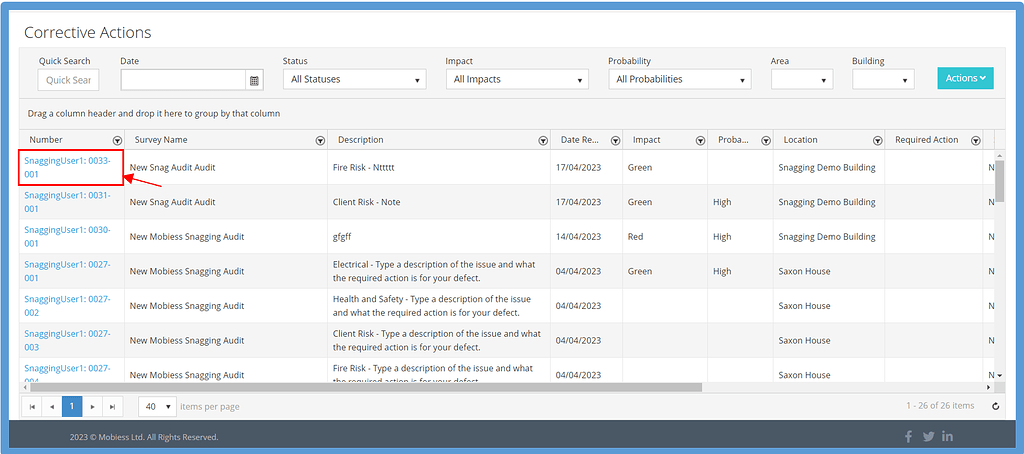This screenshot has width=1024, height=454.
Task: Open filter menu for Description column
Action: pyautogui.click(x=543, y=140)
